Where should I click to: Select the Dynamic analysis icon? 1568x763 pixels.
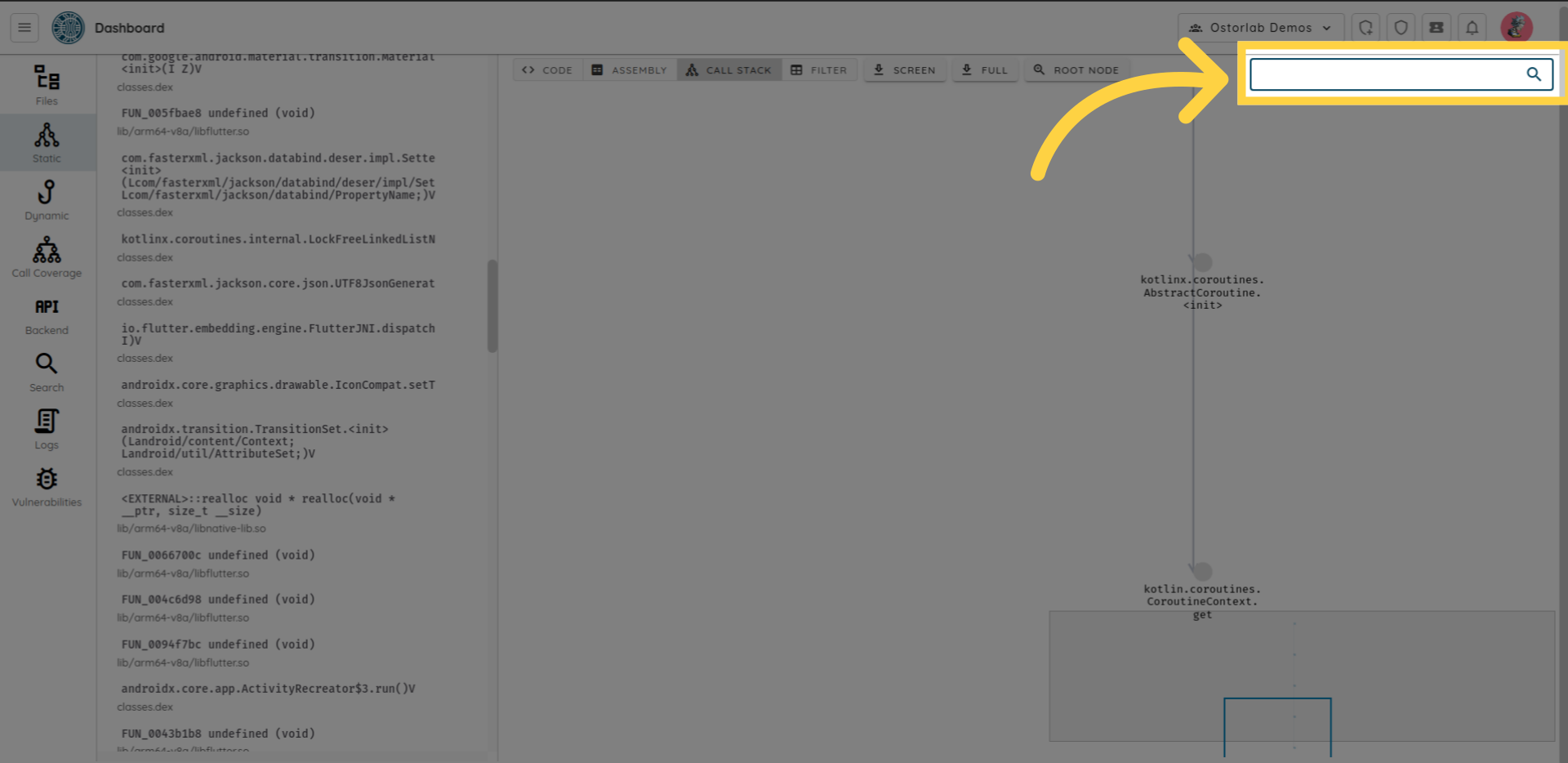[x=47, y=200]
